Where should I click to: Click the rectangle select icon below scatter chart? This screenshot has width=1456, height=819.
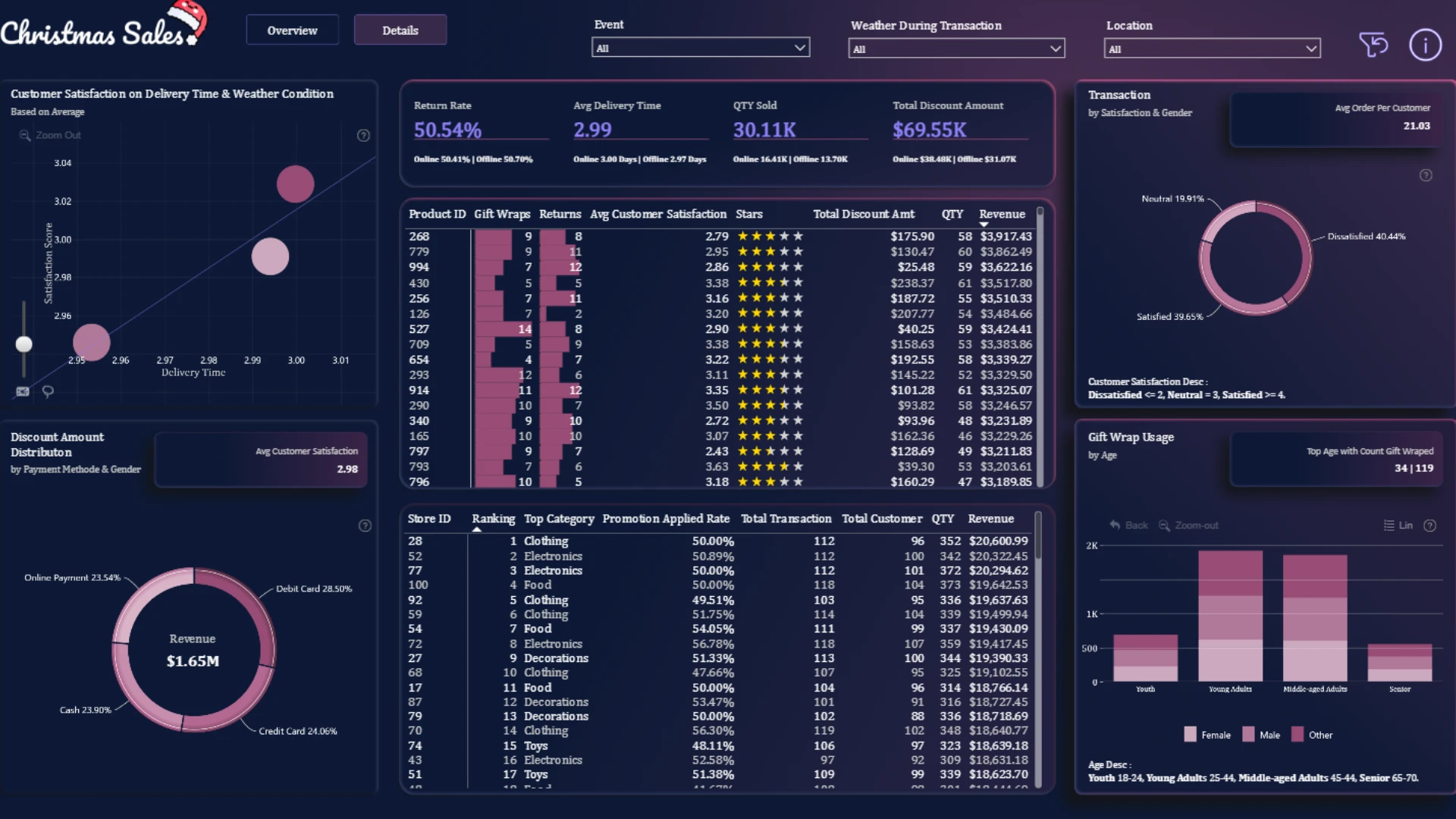click(23, 391)
